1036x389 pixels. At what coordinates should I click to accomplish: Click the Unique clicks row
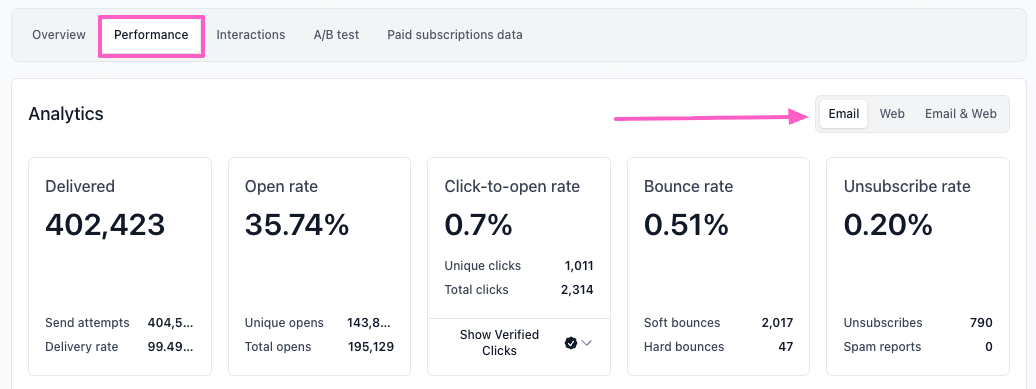click(519, 266)
